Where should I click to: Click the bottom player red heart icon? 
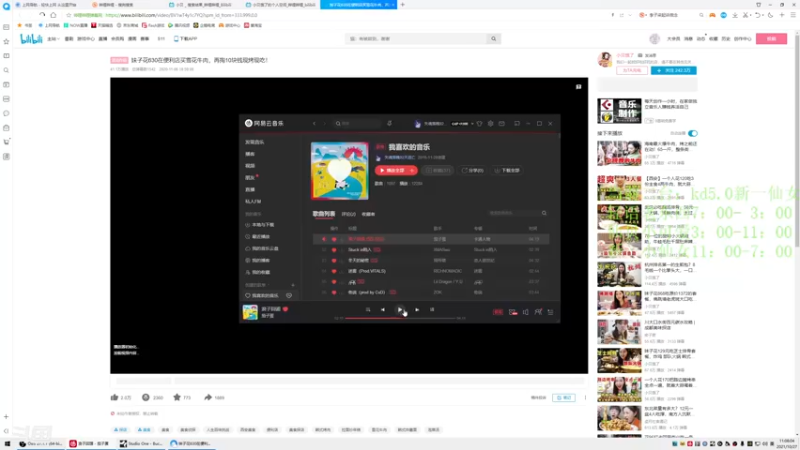[x=286, y=309]
